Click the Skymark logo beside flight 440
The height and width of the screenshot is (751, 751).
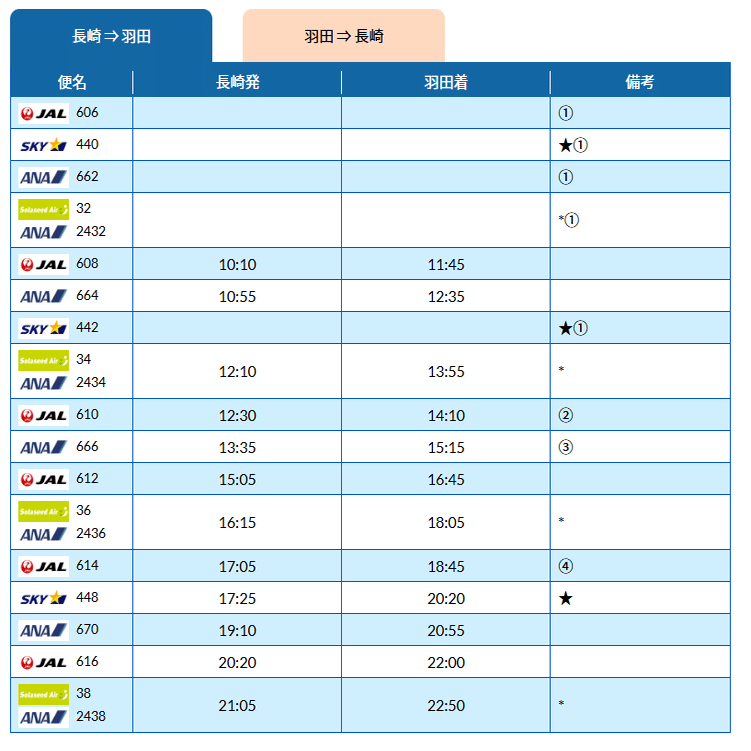tap(44, 145)
